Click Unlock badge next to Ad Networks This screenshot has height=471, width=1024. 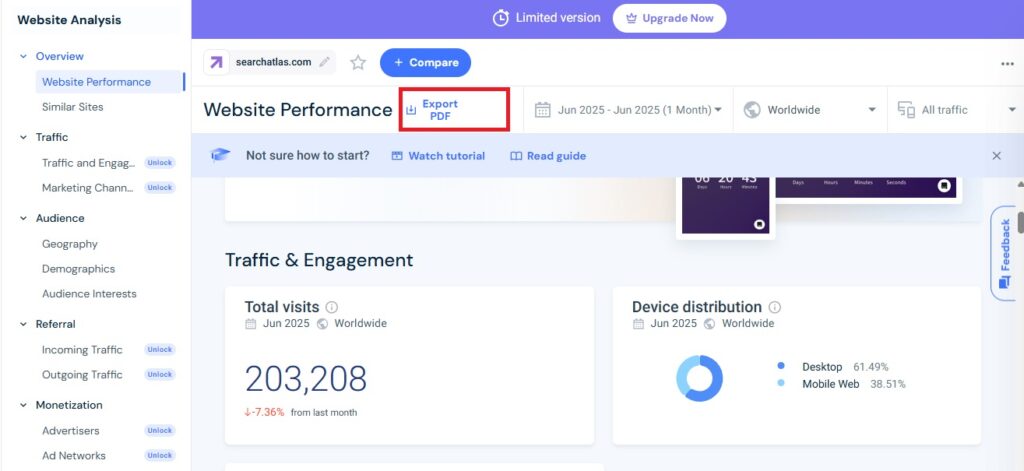point(159,455)
